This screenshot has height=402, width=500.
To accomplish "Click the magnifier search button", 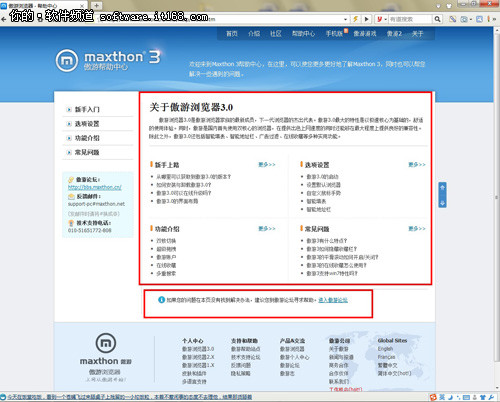I will click(x=437, y=19).
